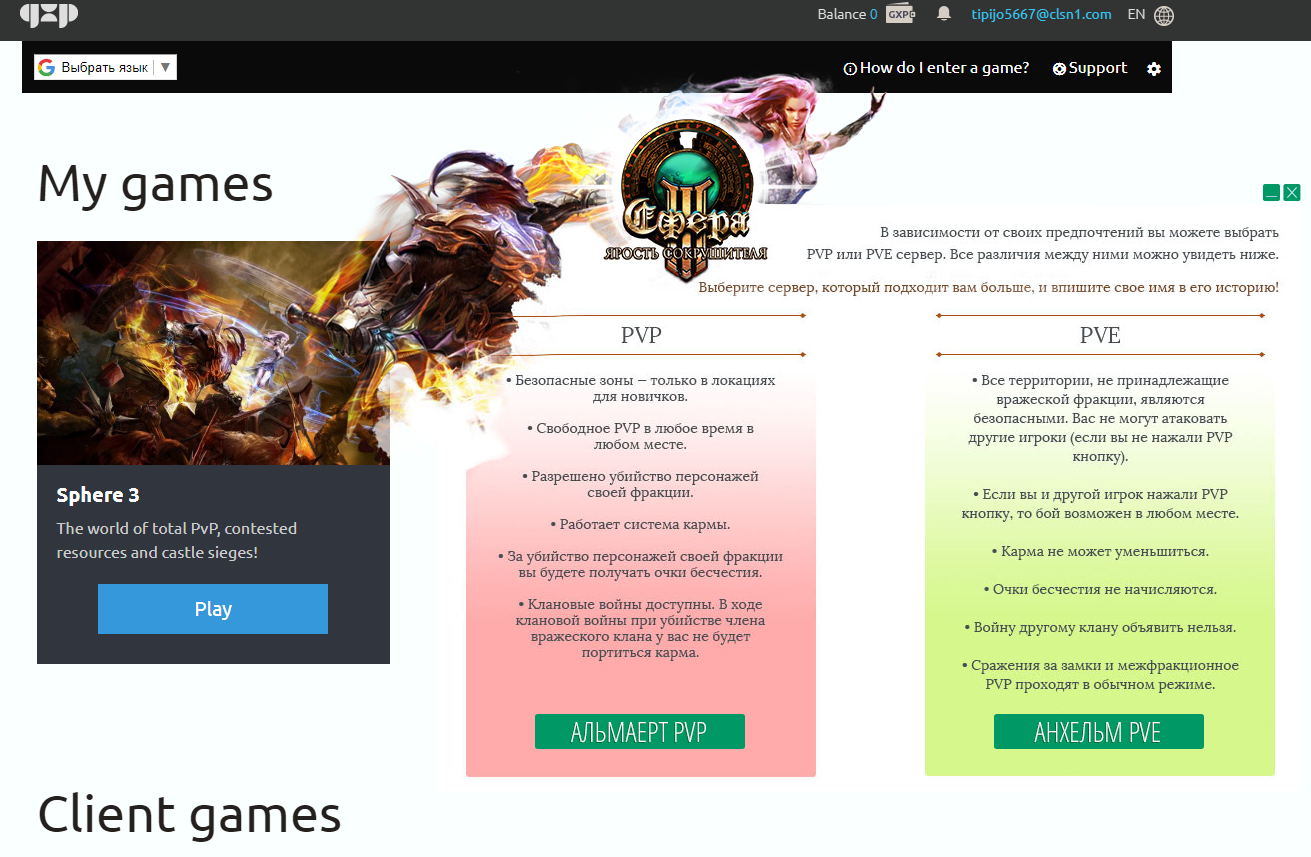The height and width of the screenshot is (857, 1311).
Task: Click the 'Безопасные зоны' bullet text
Action: [640, 388]
